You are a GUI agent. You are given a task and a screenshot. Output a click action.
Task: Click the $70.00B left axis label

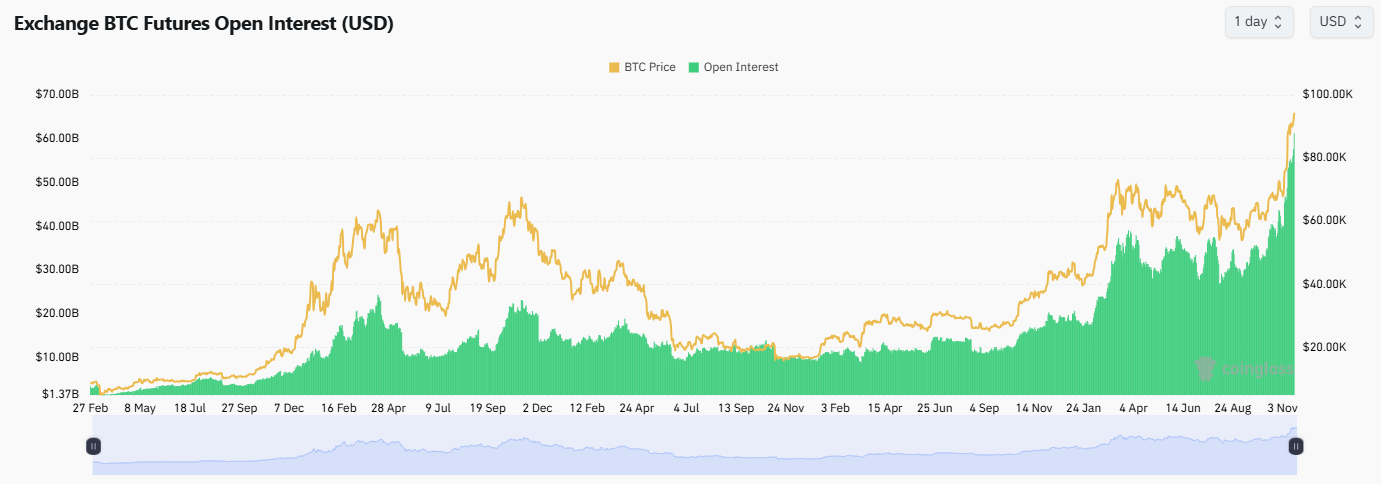59,94
